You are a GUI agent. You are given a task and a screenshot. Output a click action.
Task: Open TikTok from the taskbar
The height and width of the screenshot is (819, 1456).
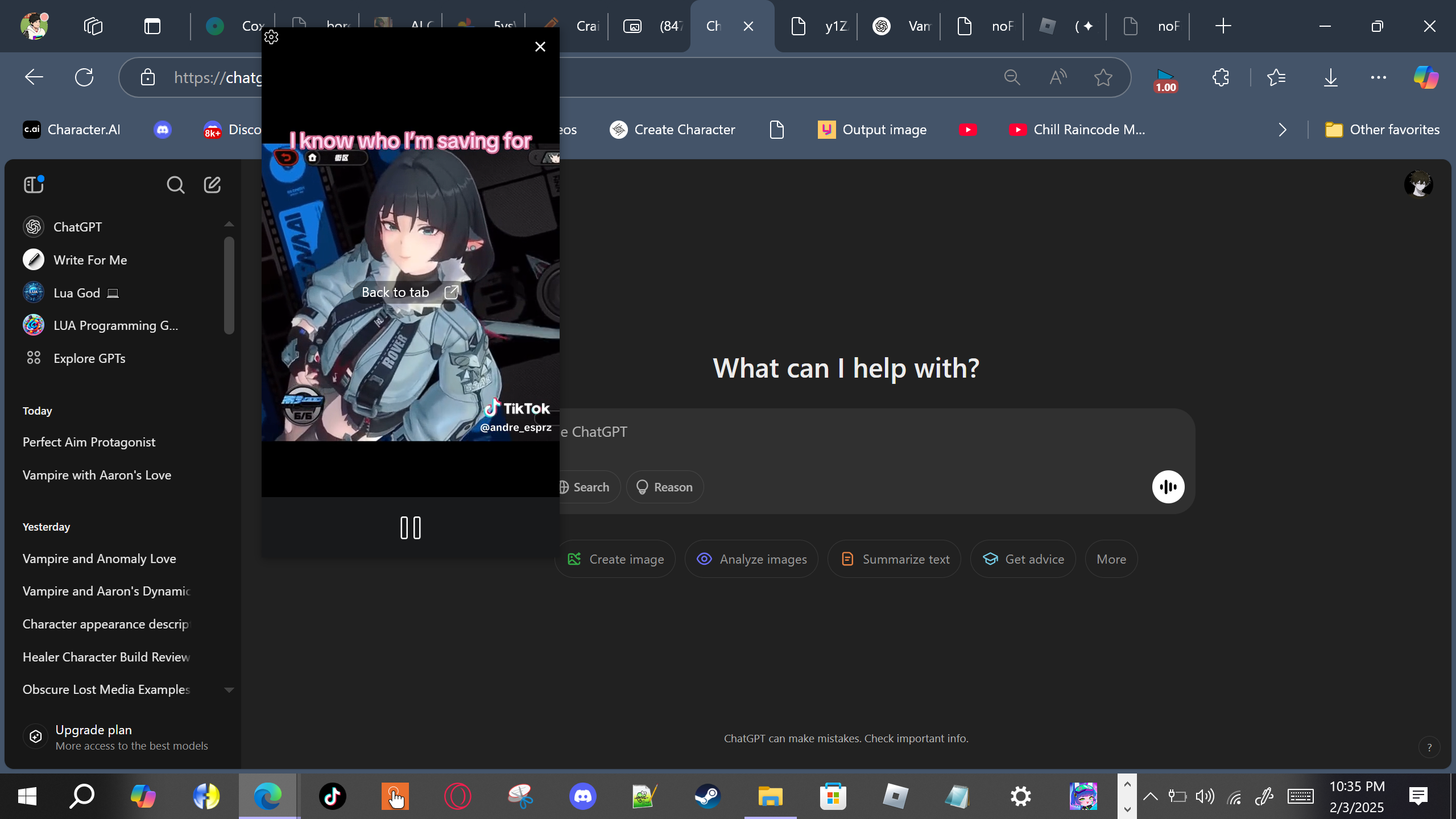(332, 796)
